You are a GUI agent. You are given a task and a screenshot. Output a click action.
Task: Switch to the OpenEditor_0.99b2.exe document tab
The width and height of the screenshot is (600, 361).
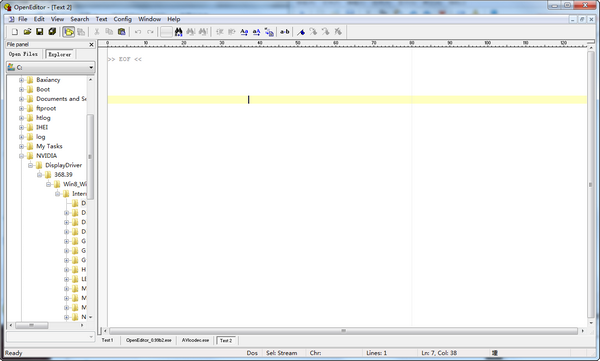149,340
